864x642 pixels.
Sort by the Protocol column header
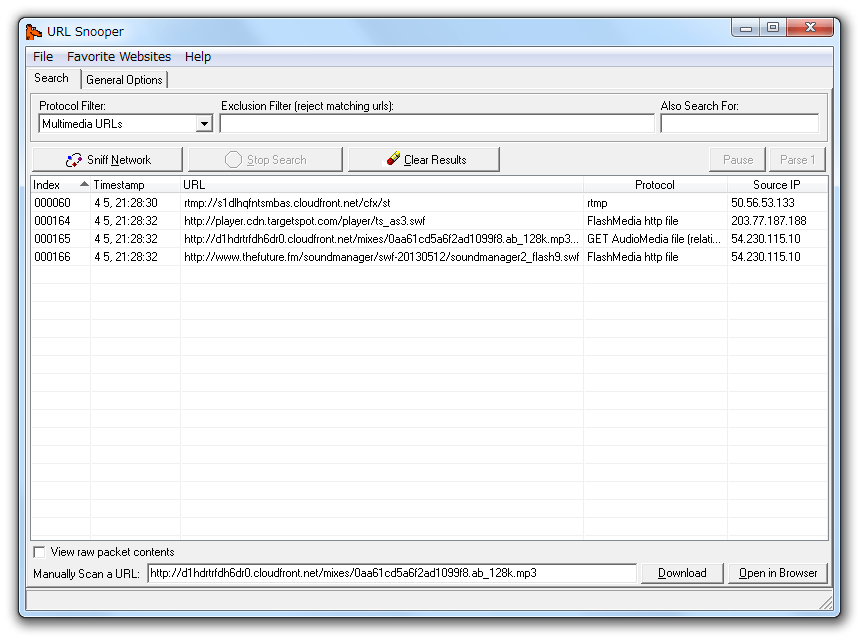pyautogui.click(x=655, y=185)
